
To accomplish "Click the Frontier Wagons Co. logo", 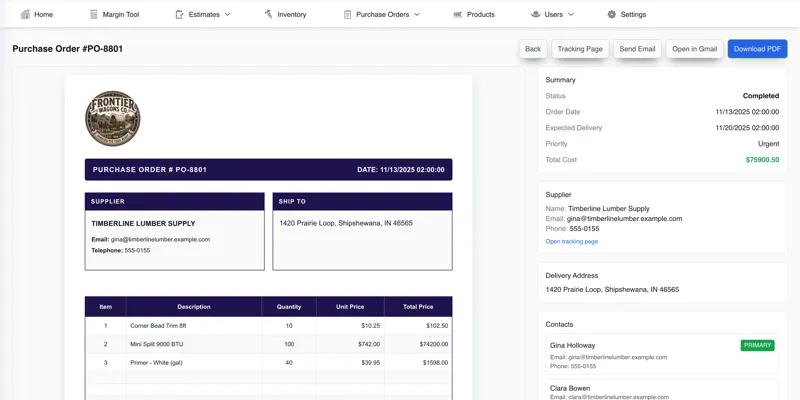I will (113, 118).
